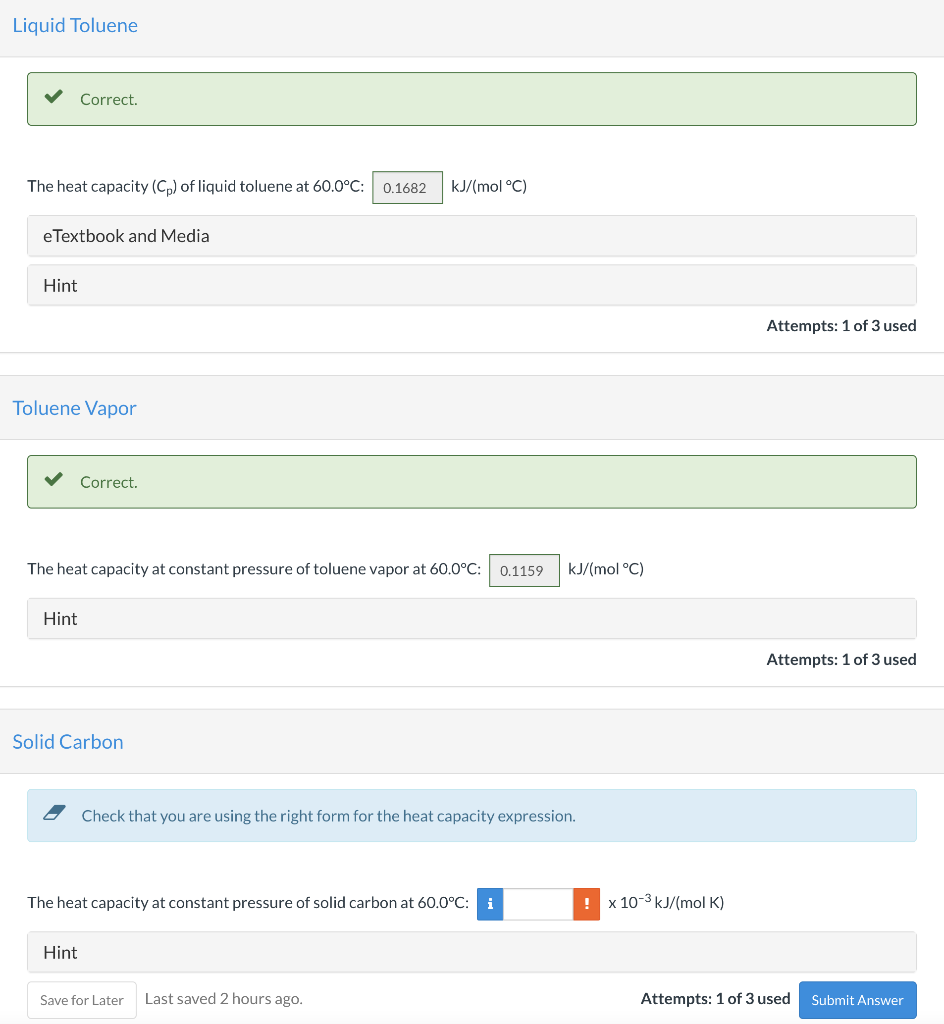
Task: Open the Liquid Toluene section heading
Action: point(75,25)
